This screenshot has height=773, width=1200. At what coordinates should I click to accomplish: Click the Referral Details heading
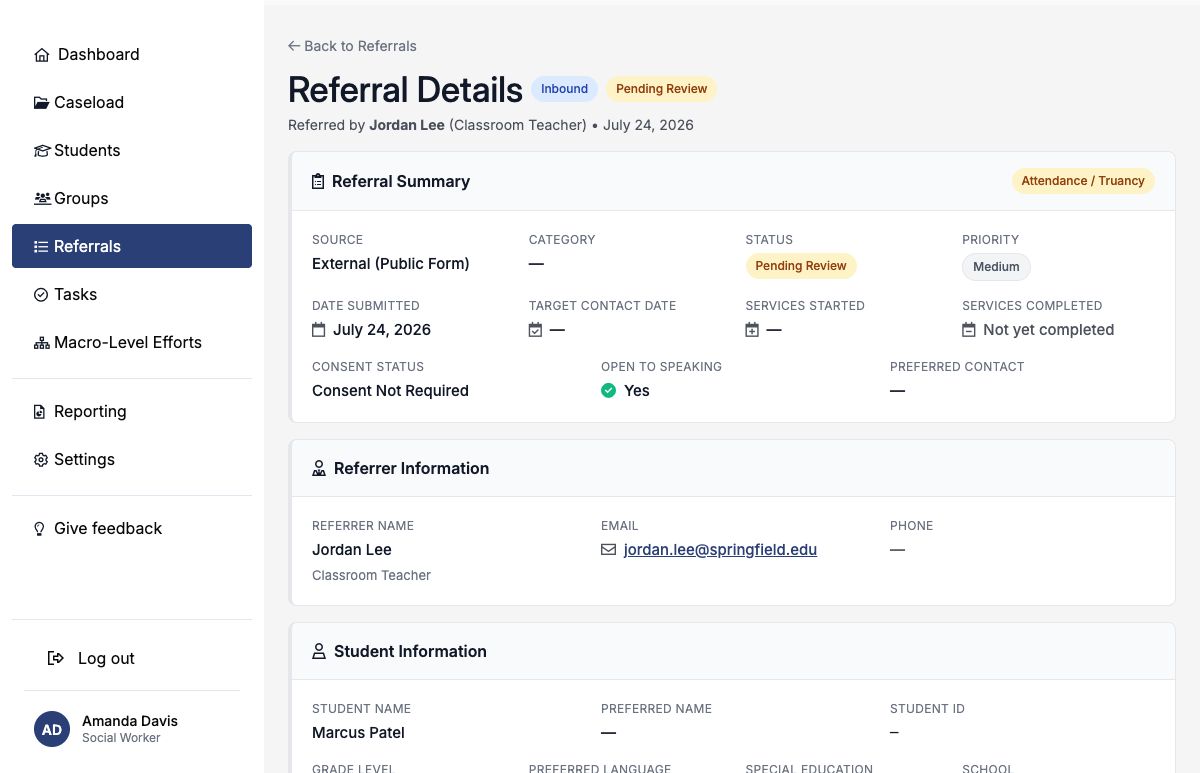405,90
